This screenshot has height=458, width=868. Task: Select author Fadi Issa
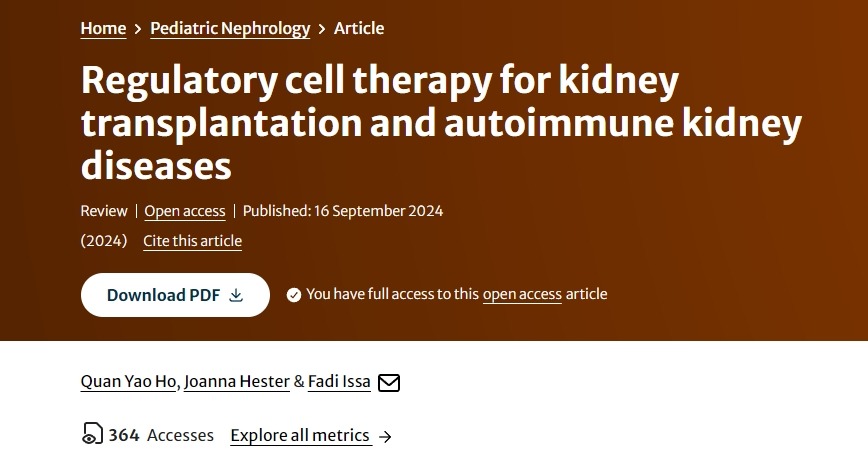(x=339, y=382)
